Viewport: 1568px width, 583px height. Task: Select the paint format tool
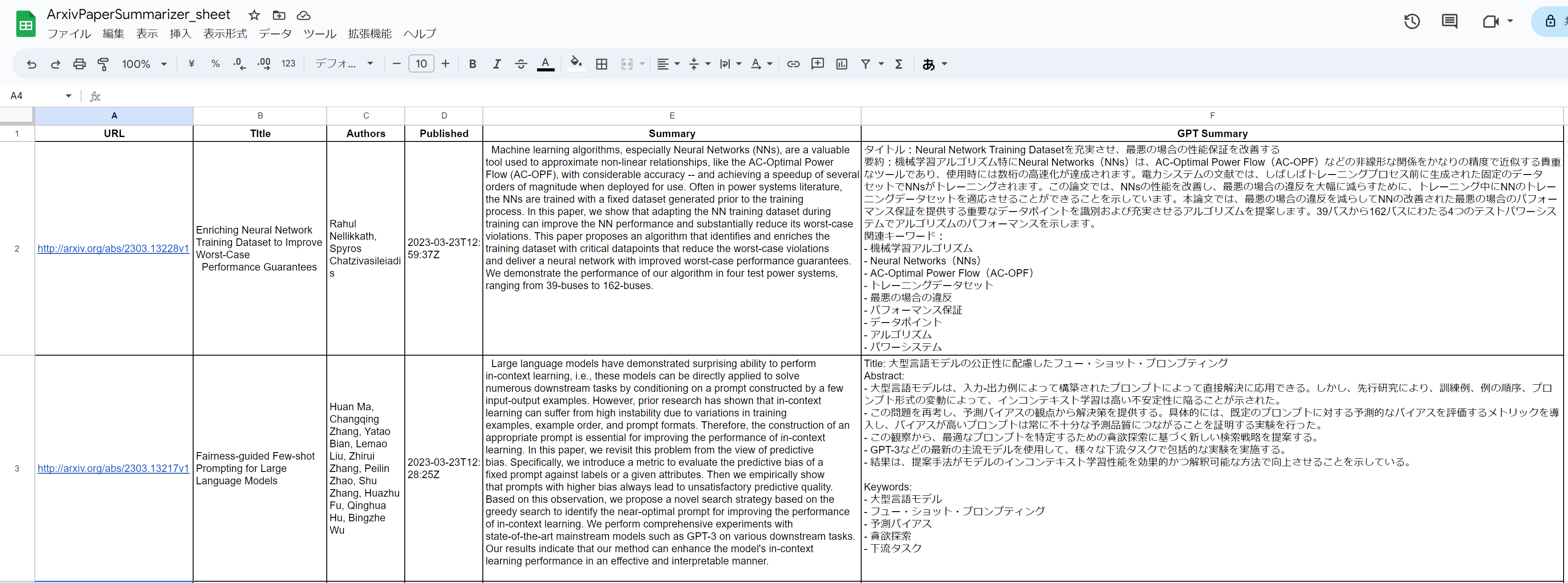point(104,64)
